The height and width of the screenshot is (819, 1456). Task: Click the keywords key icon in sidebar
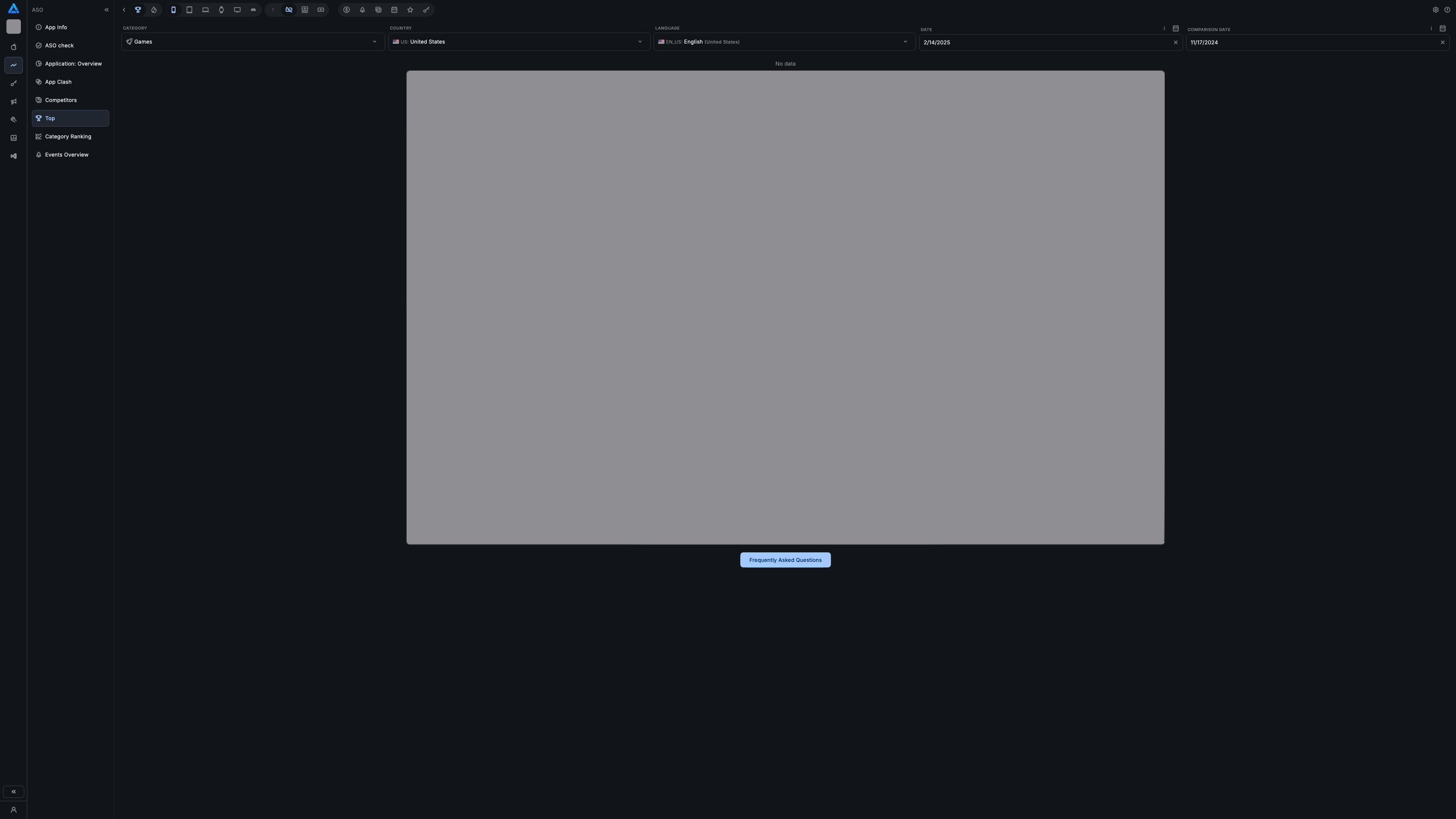pyautogui.click(x=14, y=83)
